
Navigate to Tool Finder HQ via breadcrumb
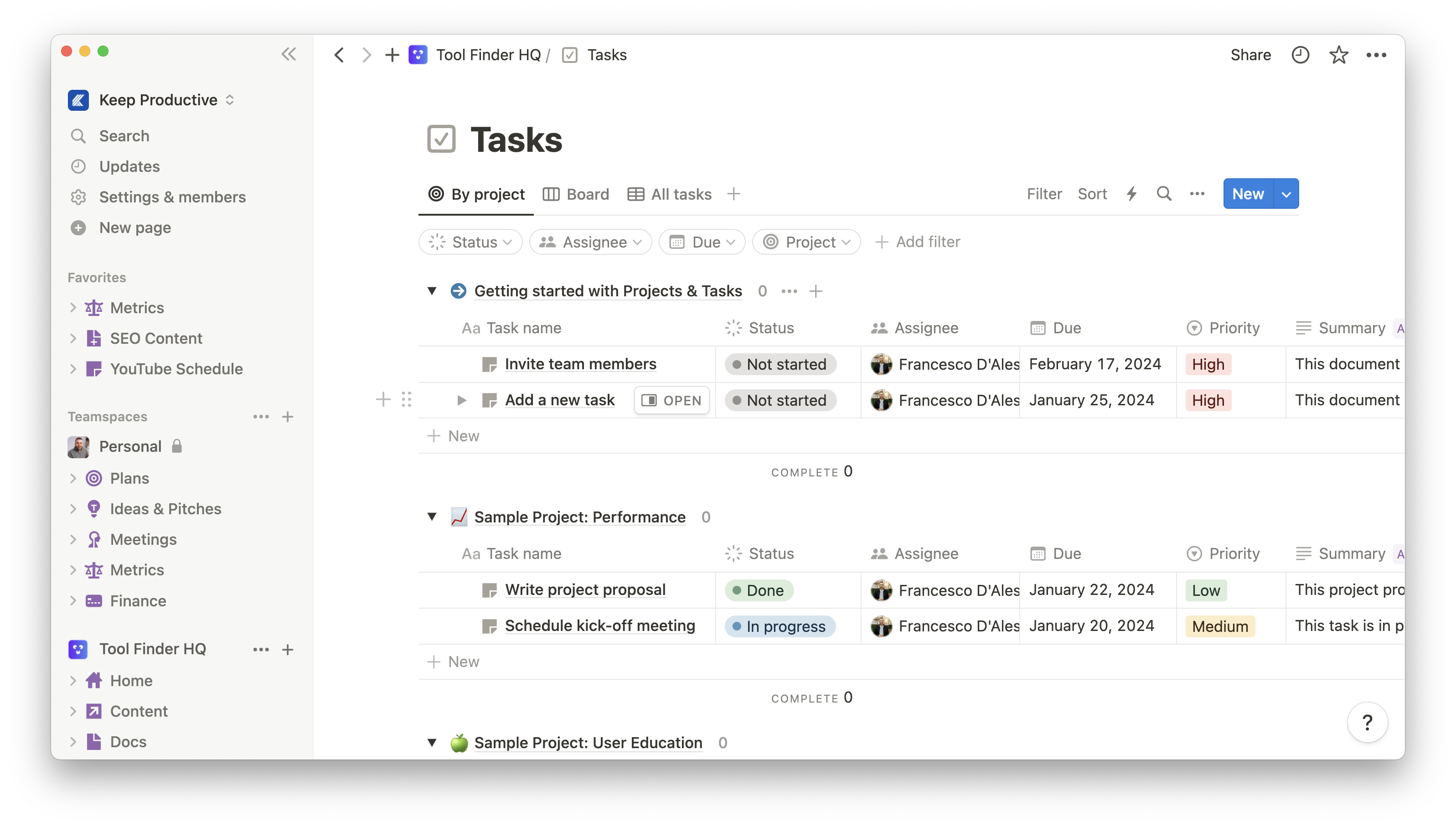[488, 55]
